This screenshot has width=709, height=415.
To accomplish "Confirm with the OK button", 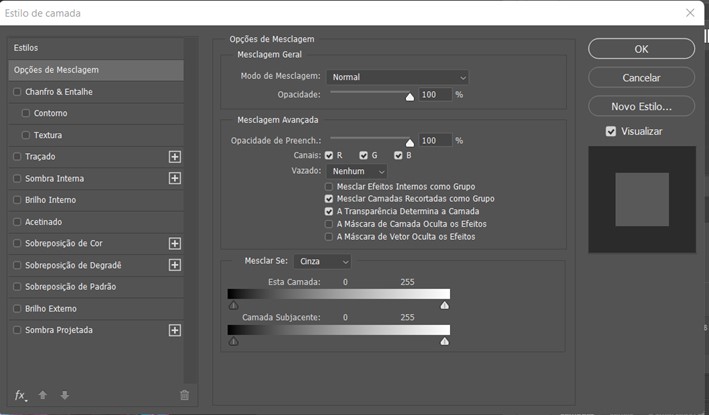I will click(x=641, y=49).
